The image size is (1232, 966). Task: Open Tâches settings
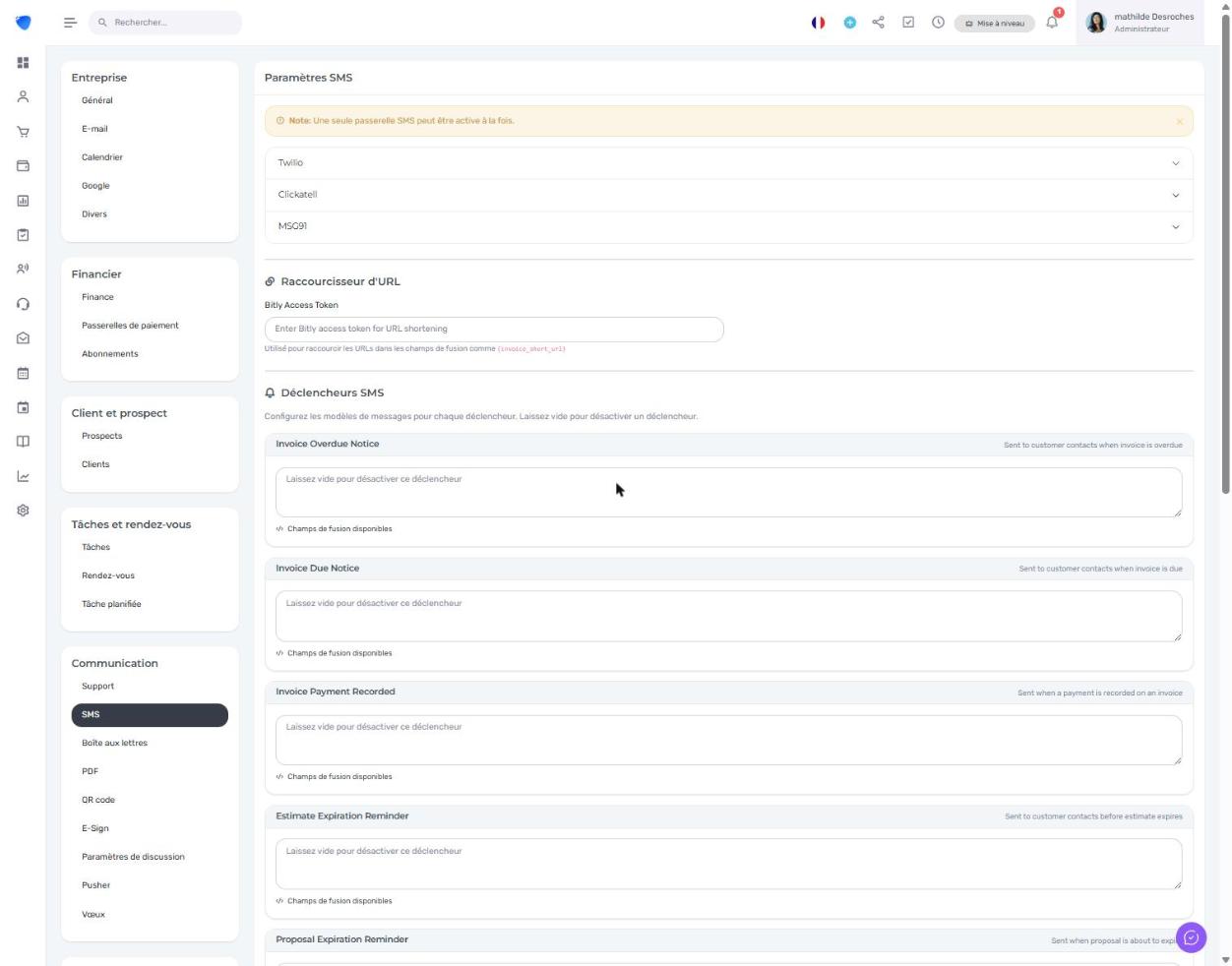(95, 547)
